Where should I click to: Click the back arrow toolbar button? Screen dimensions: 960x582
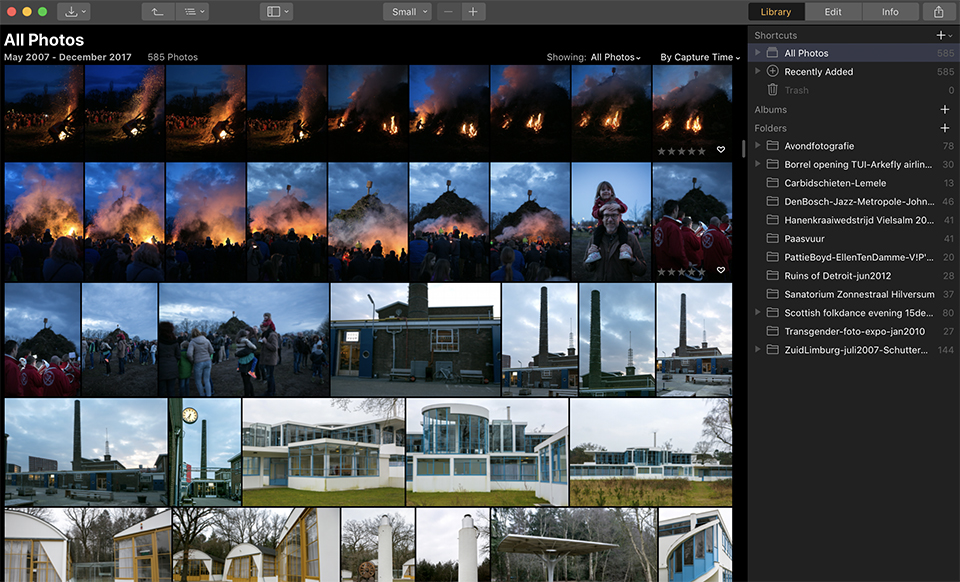point(158,12)
